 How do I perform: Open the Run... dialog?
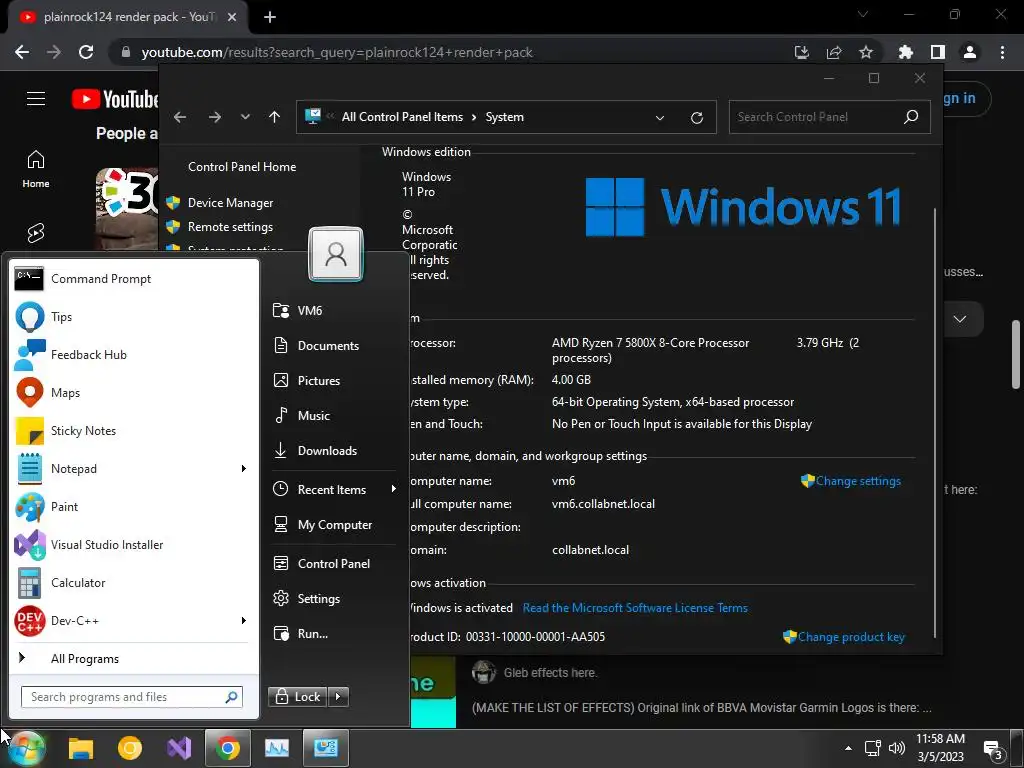pos(333,633)
